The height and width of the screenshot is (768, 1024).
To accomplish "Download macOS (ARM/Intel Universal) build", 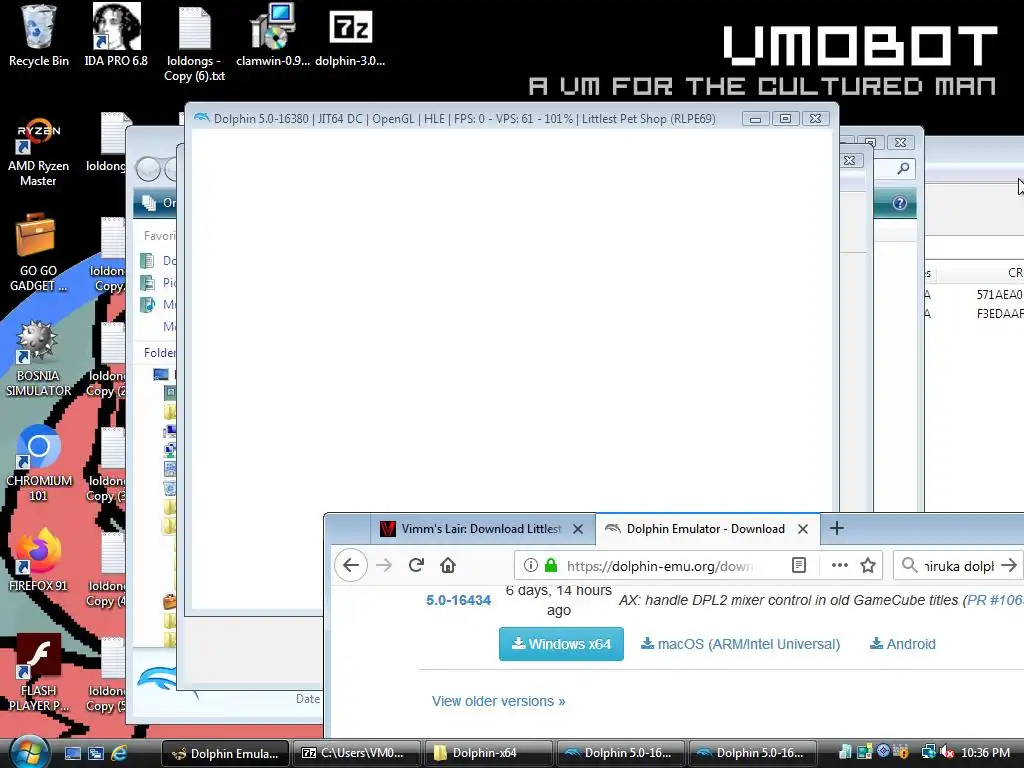I will 740,644.
